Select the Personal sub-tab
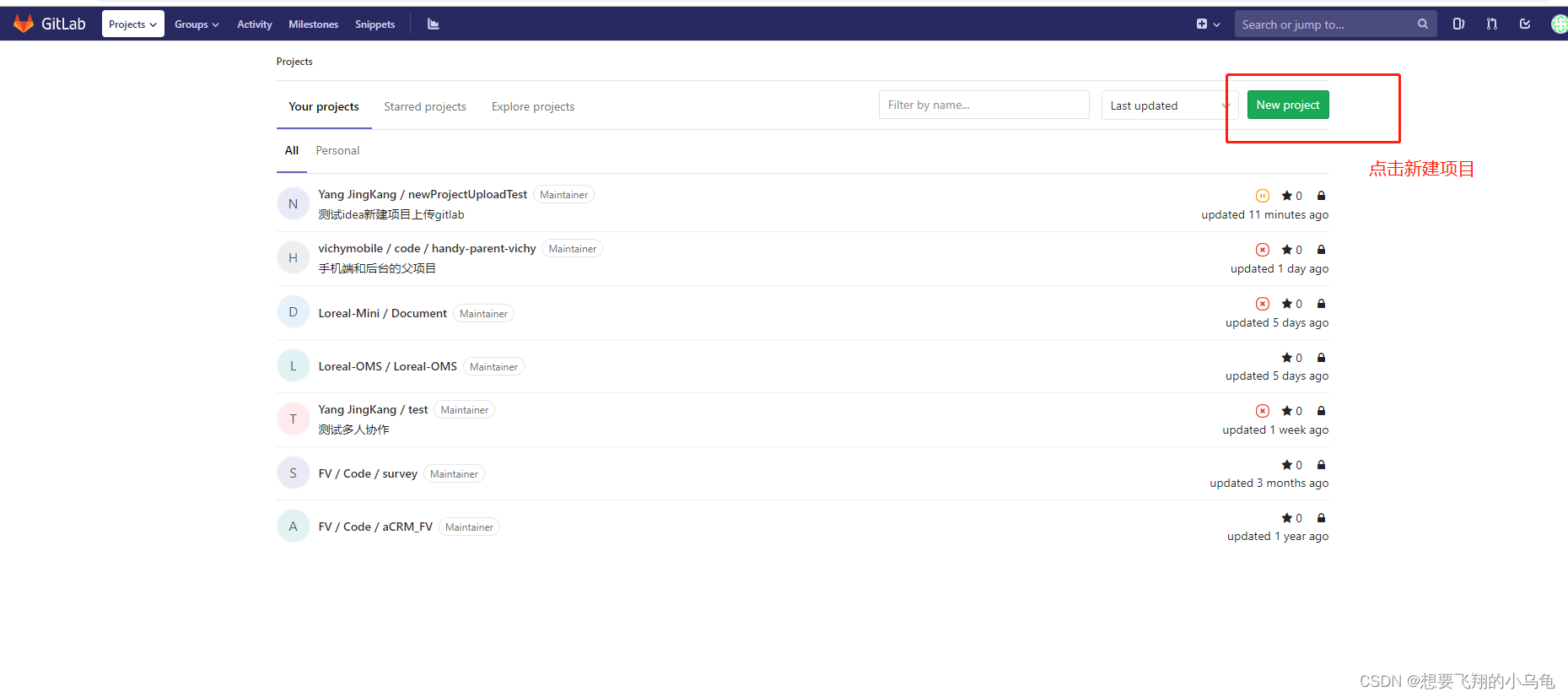Screen dimensions: 1568x697 337,150
